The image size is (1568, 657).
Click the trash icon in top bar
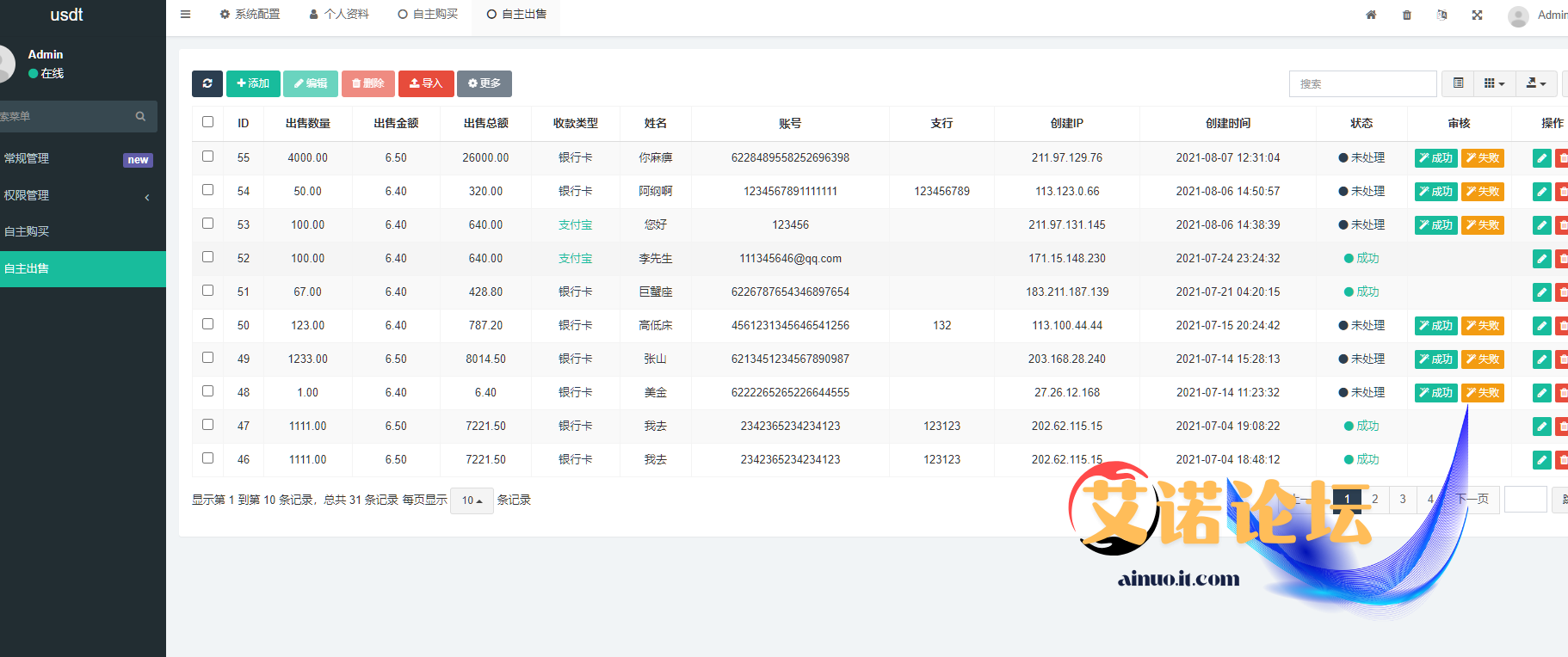[x=1407, y=15]
